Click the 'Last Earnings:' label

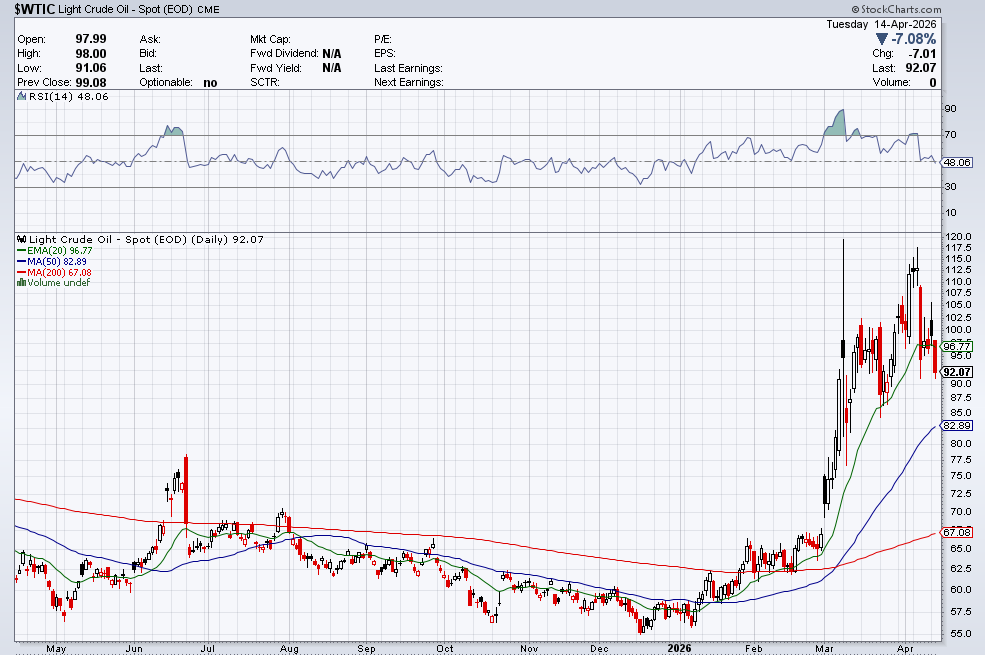click(x=408, y=68)
